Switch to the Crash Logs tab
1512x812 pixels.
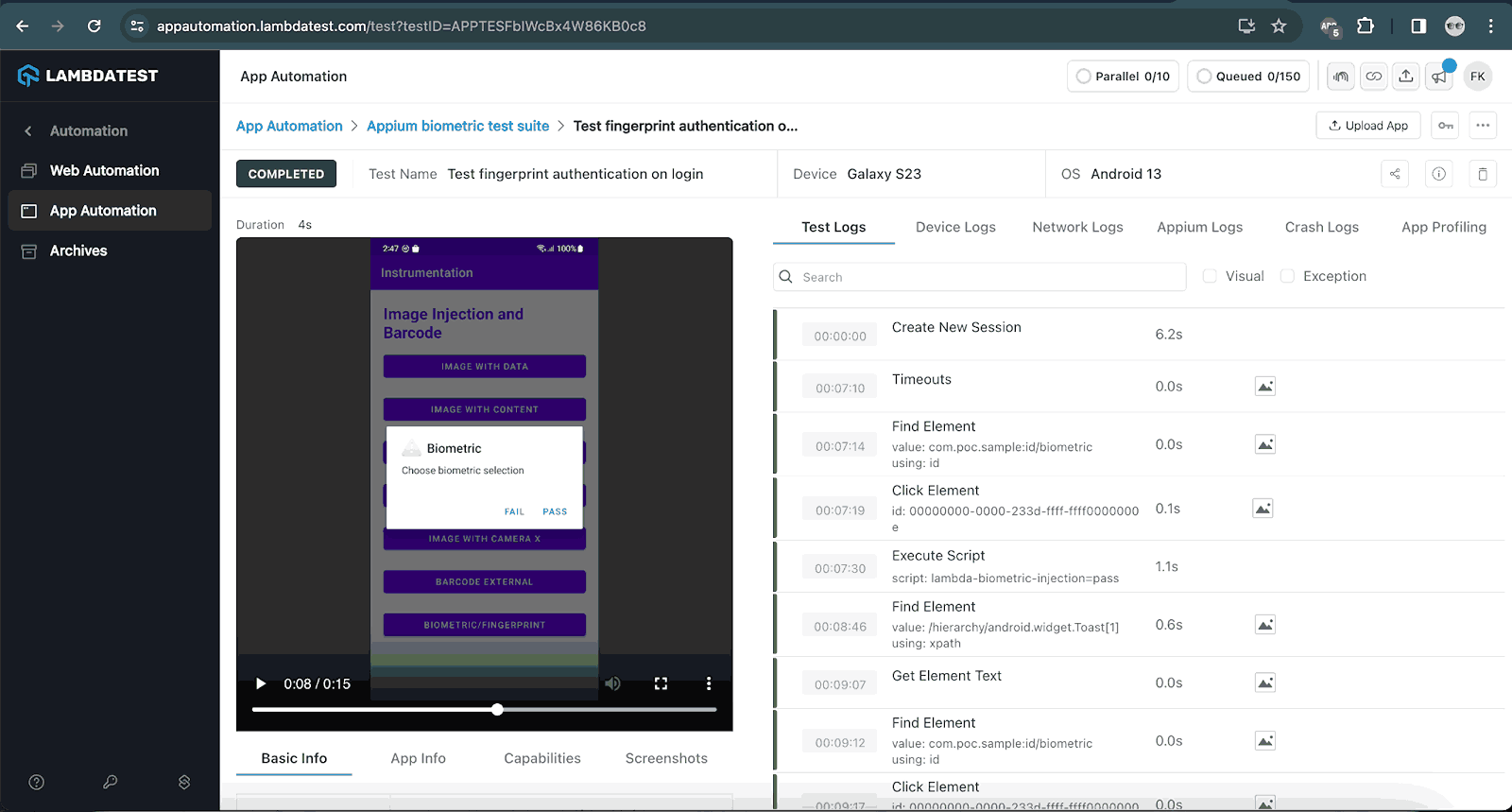tap(1321, 228)
